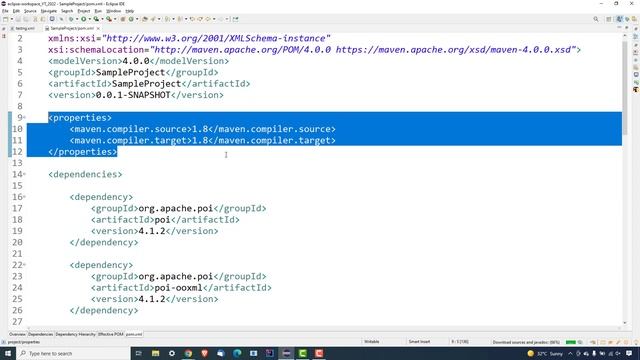Collapse the dependencies element at line 14
This screenshot has width=640, height=360.
click(x=24, y=174)
